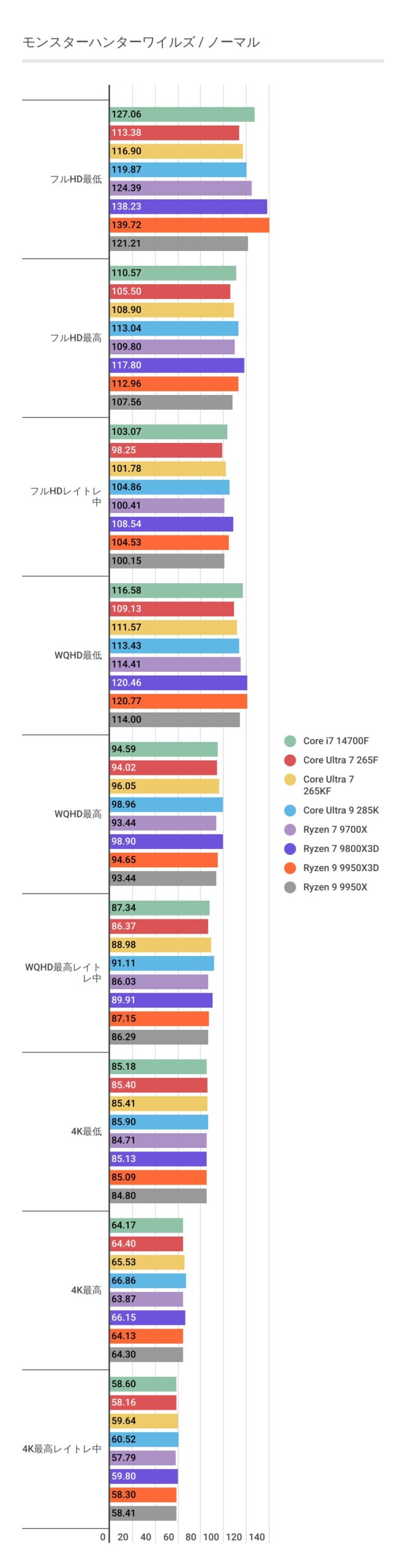Viewport: 406px width, 1568px height.
Task: Click the Core Ultra 7 265F legend dot
Action: [x=290, y=759]
